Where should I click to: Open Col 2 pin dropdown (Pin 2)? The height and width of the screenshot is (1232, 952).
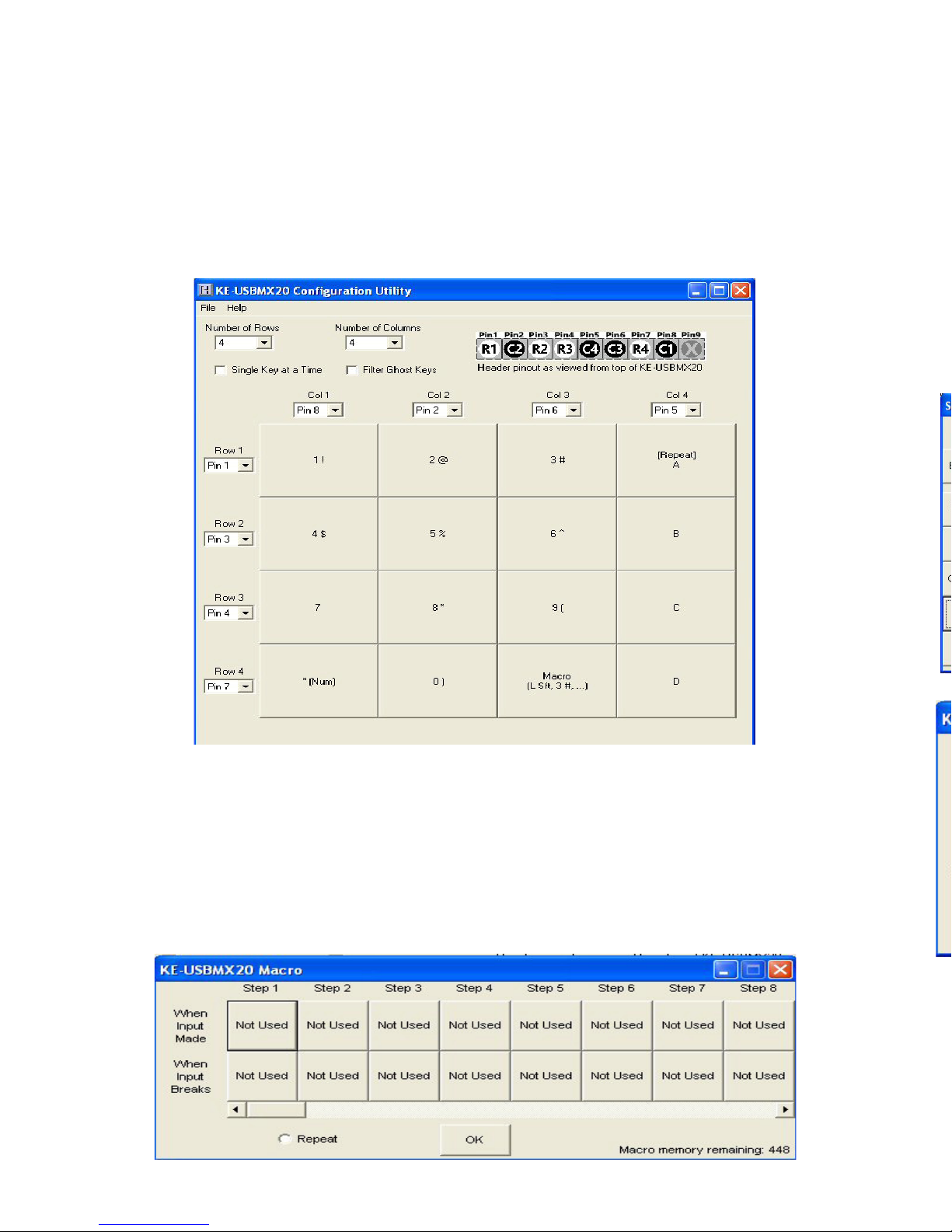point(455,410)
